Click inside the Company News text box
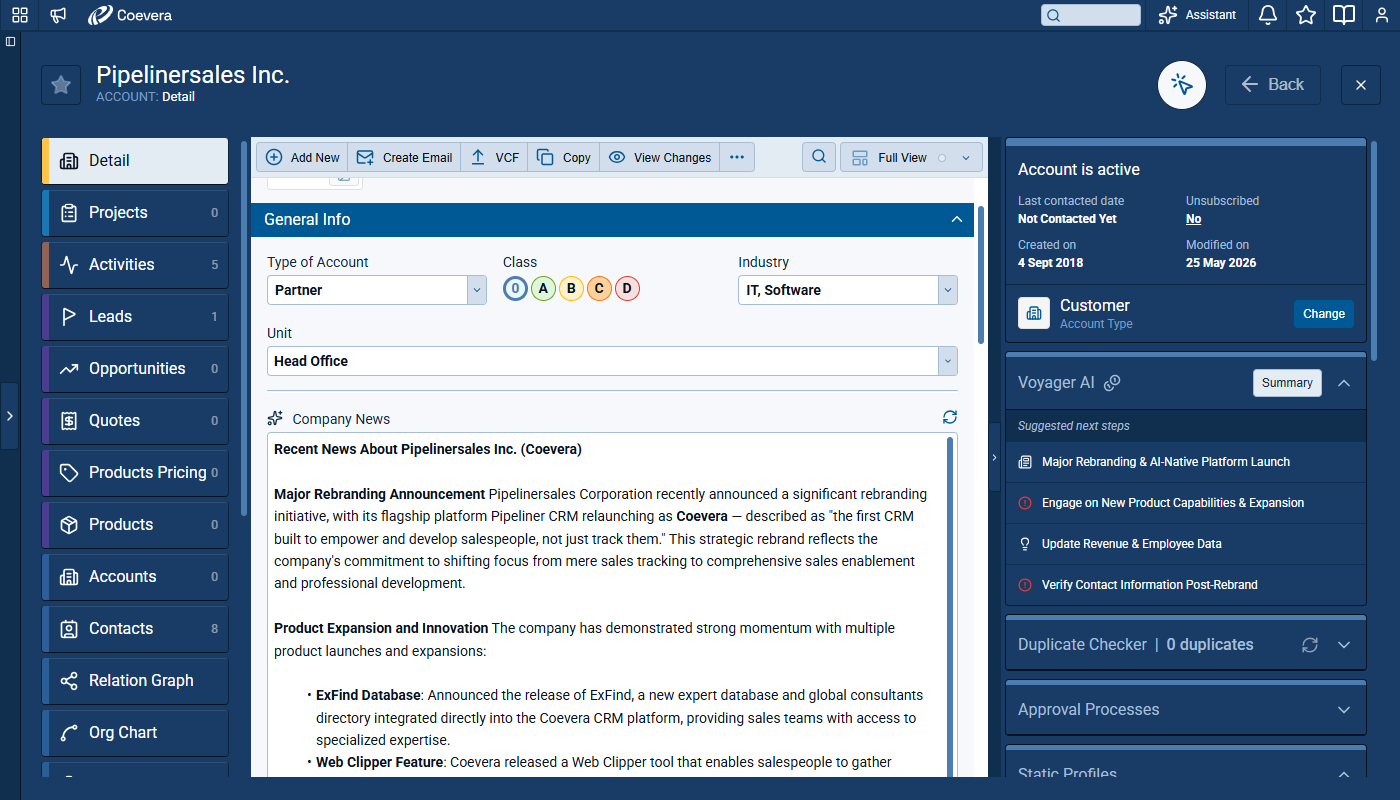This screenshot has height=800, width=1400. tap(612, 605)
